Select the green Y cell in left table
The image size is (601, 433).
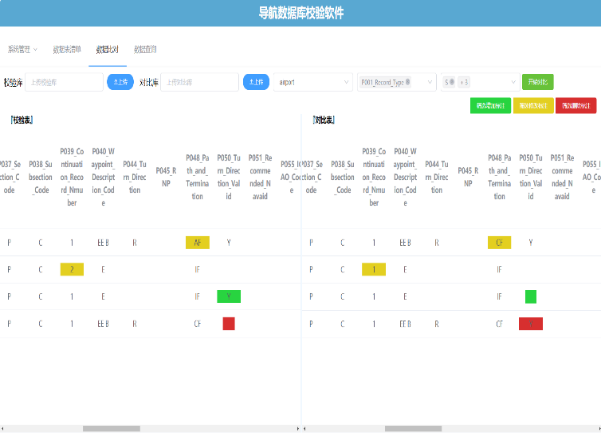click(x=229, y=296)
